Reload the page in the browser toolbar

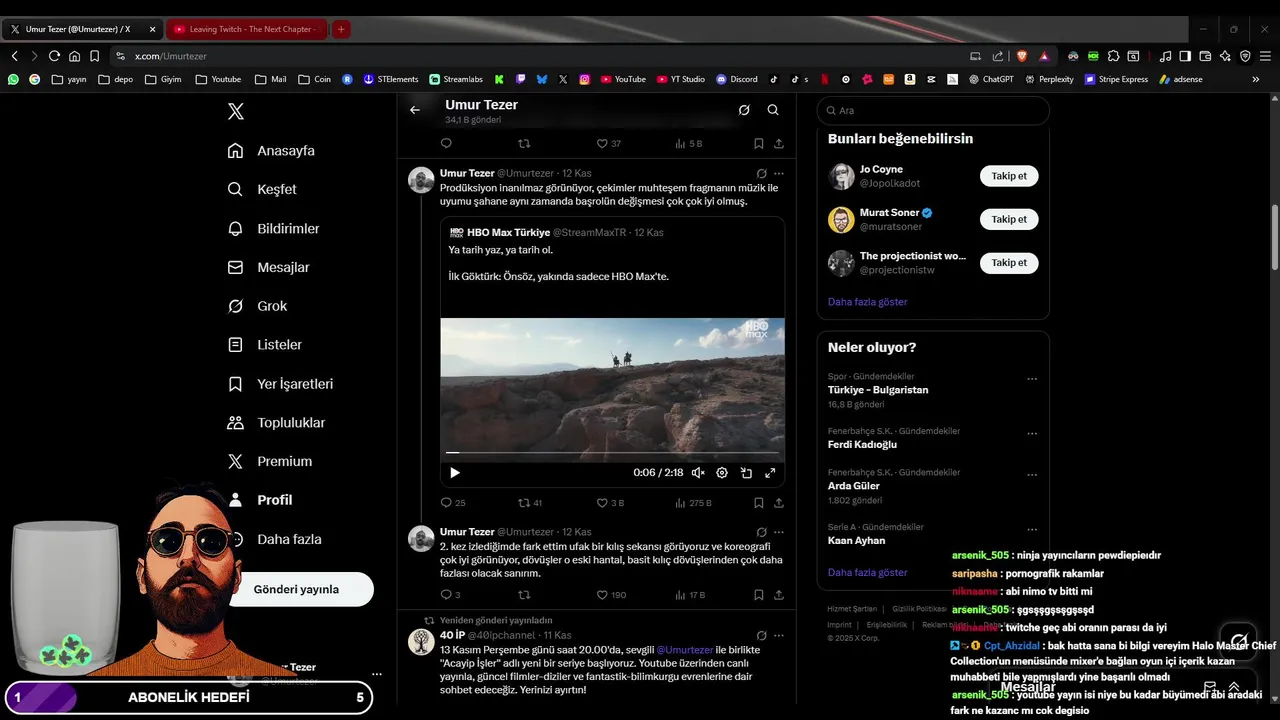54,56
